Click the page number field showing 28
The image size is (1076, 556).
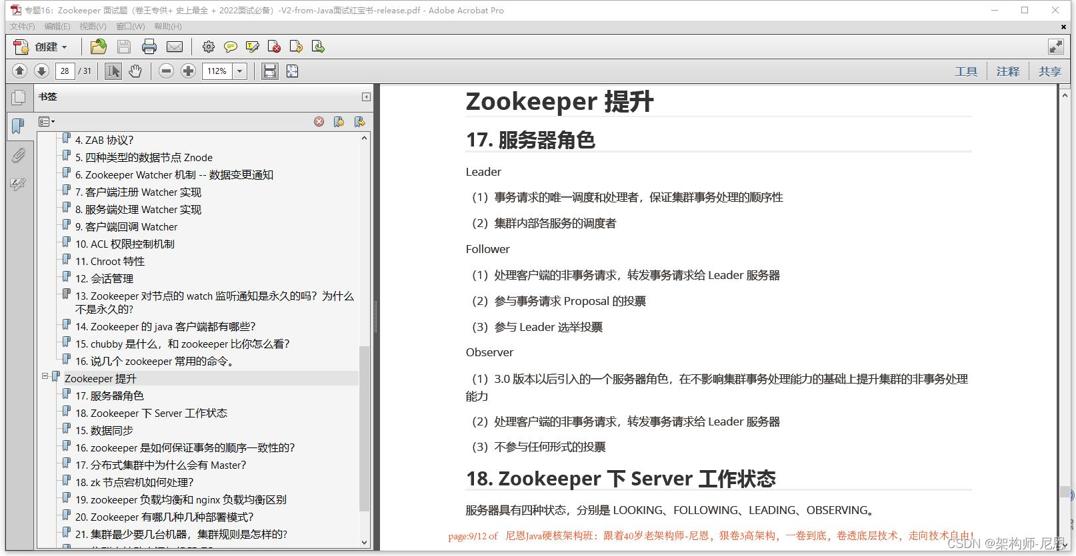pyautogui.click(x=65, y=71)
